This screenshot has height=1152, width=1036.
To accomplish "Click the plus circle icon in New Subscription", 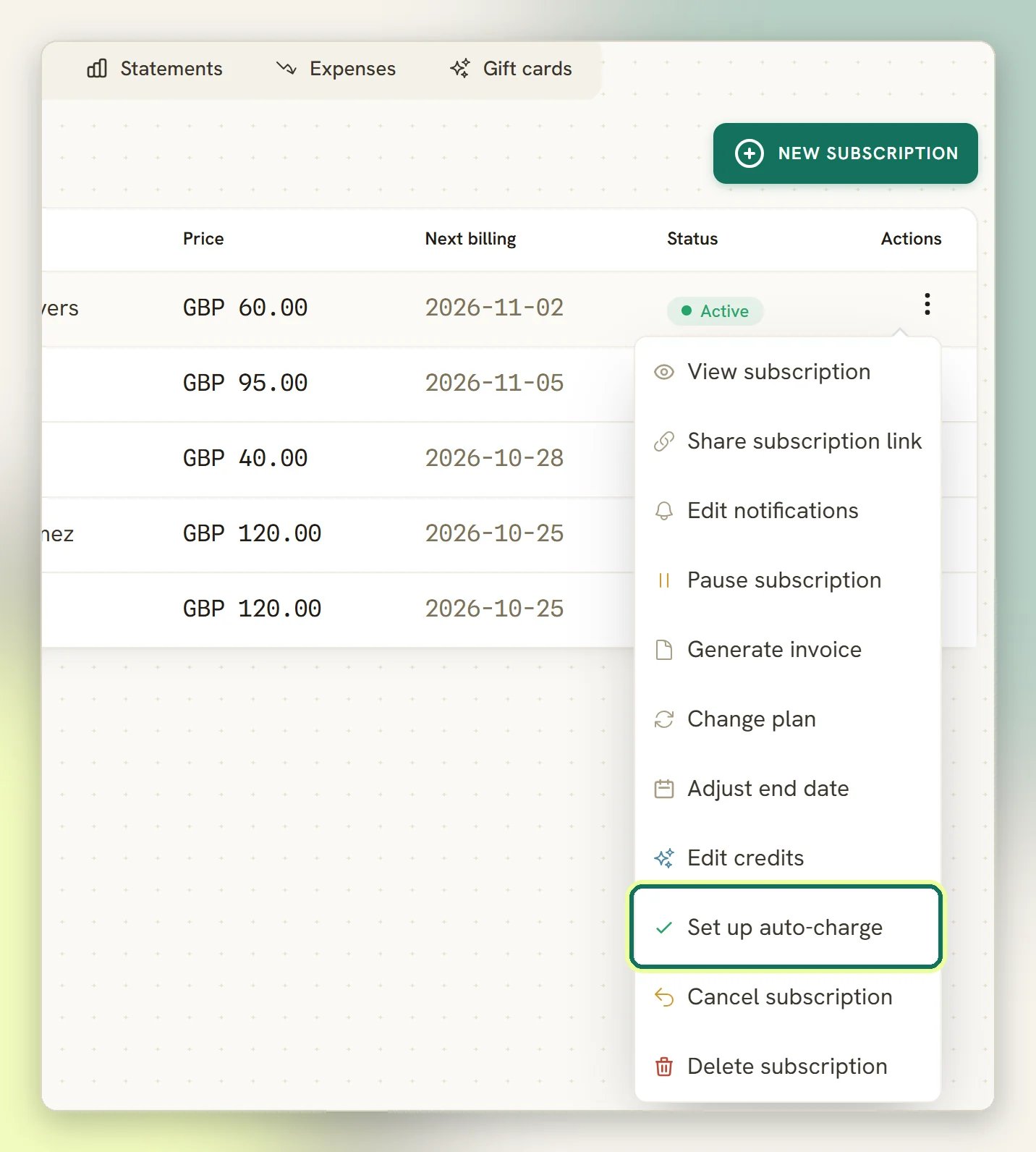I will [750, 153].
